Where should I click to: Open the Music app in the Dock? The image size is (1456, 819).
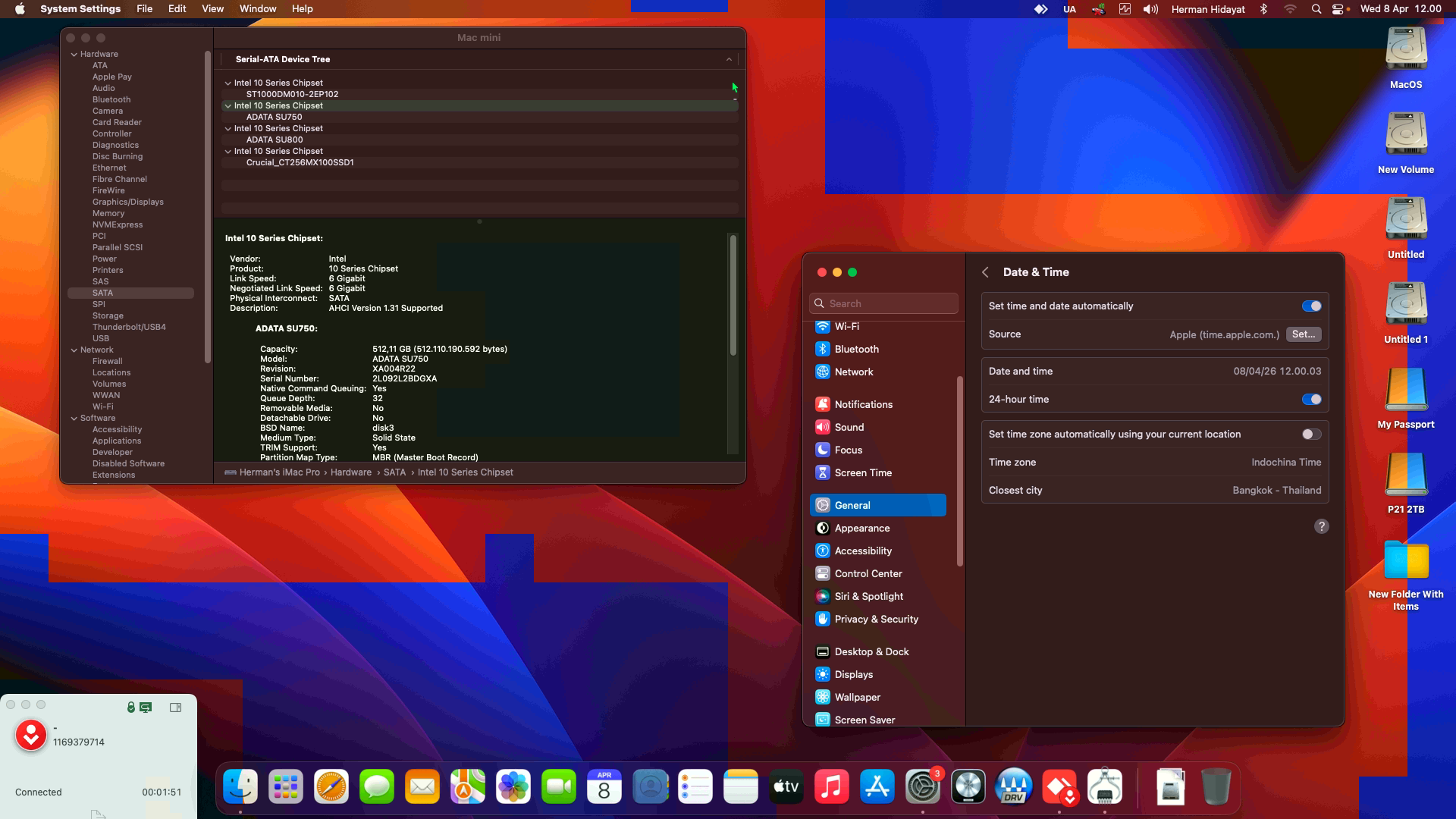click(x=832, y=787)
